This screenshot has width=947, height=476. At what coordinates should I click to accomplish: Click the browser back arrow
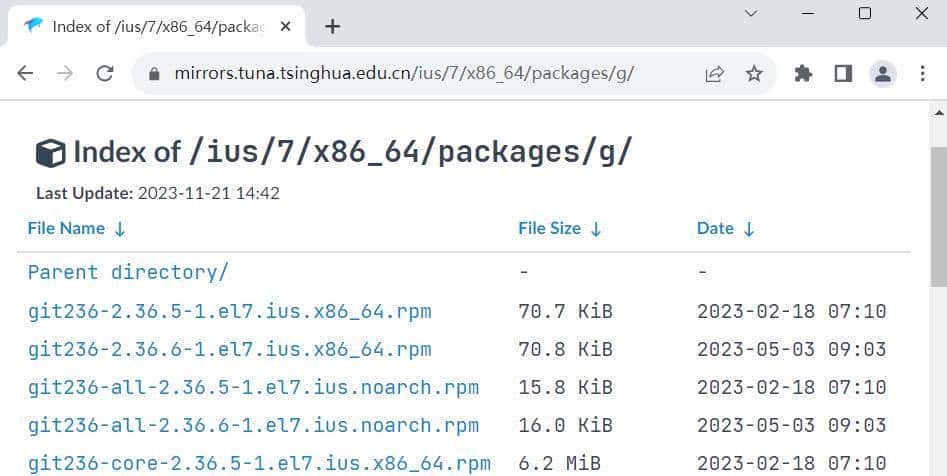click(26, 73)
